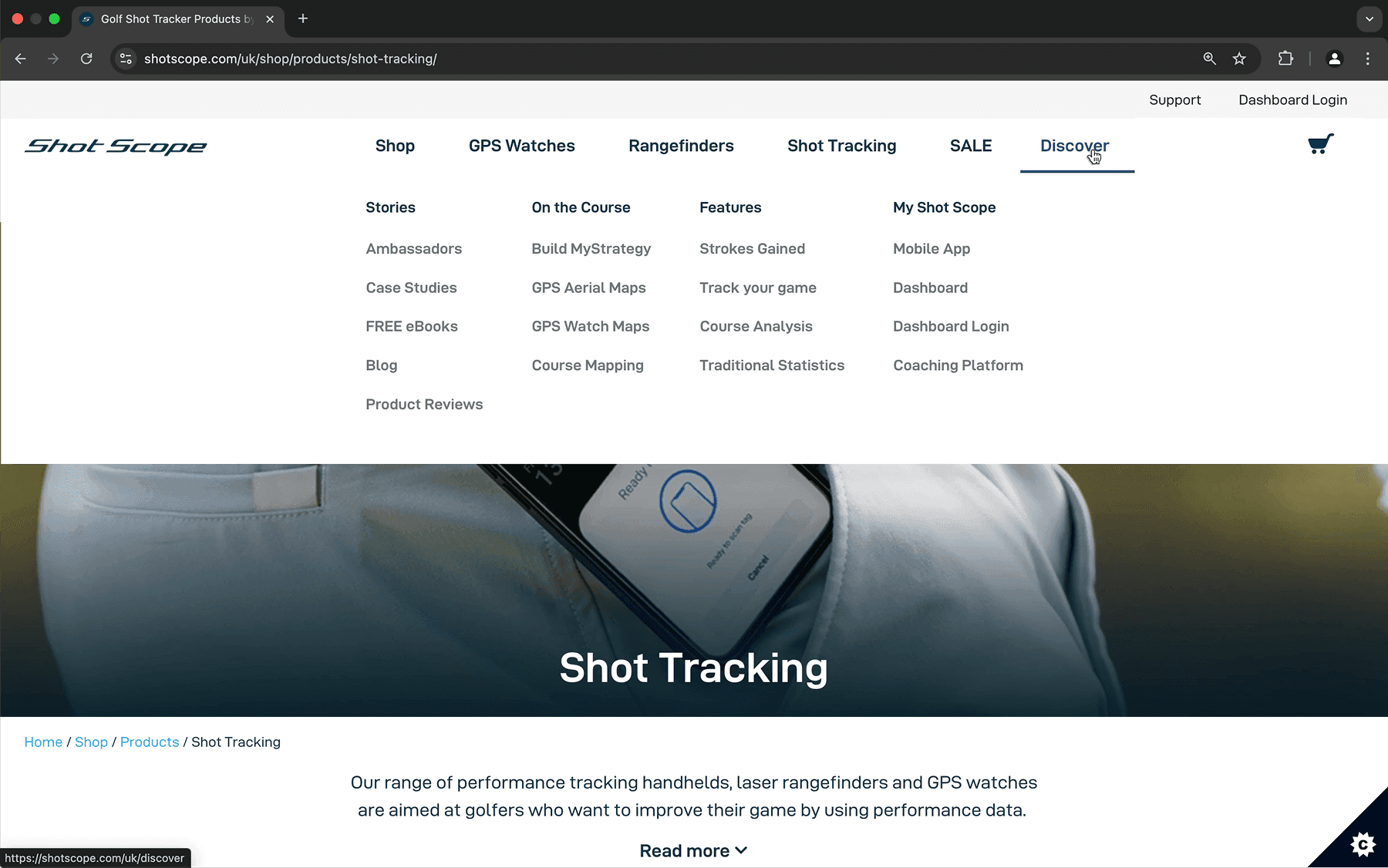Open the GPS Watches menu

tap(522, 146)
